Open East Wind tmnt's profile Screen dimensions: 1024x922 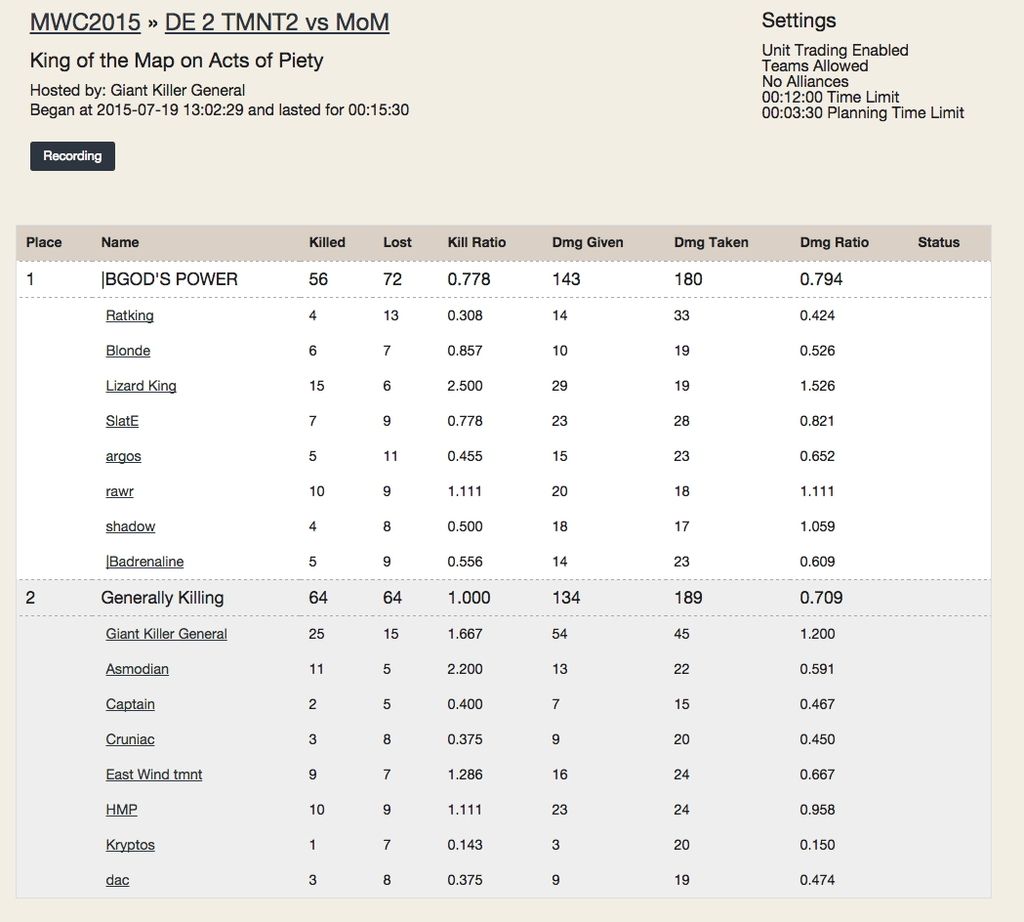[154, 774]
